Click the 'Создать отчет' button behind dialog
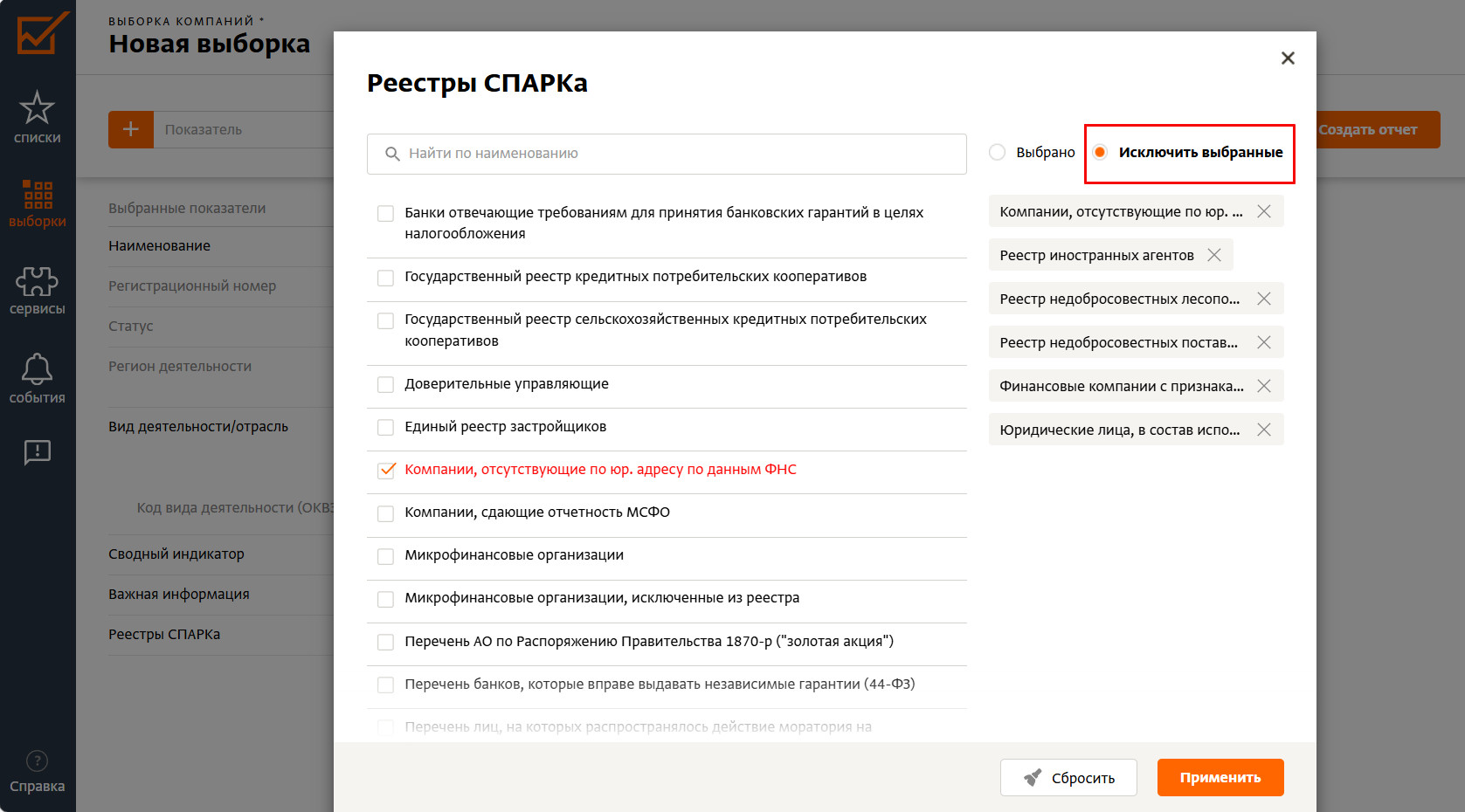Screen dimensions: 1465x812 (1379, 129)
